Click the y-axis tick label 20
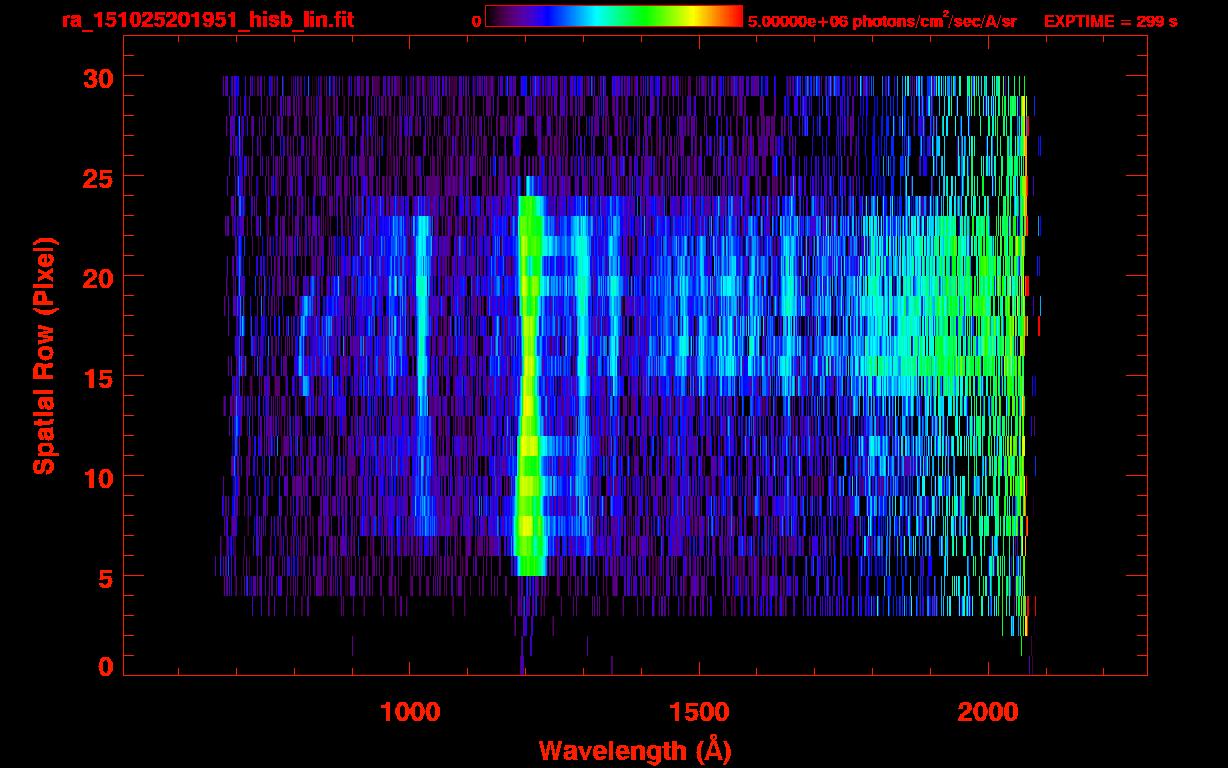The height and width of the screenshot is (768, 1228). (97, 277)
